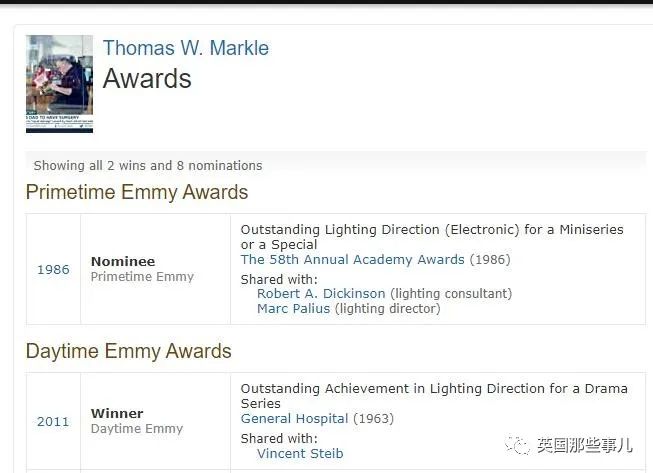
Task: Open the 1986 award year link
Action: (53, 269)
